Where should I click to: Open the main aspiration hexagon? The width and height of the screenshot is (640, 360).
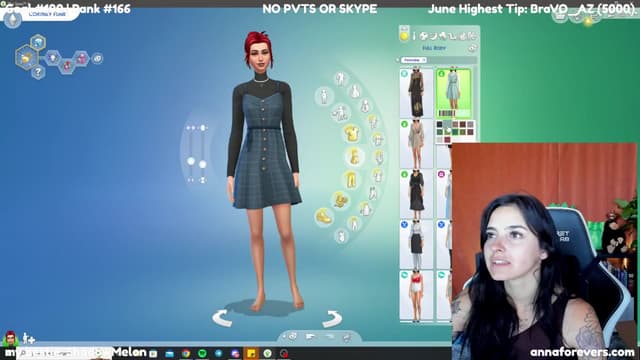tap(27, 58)
